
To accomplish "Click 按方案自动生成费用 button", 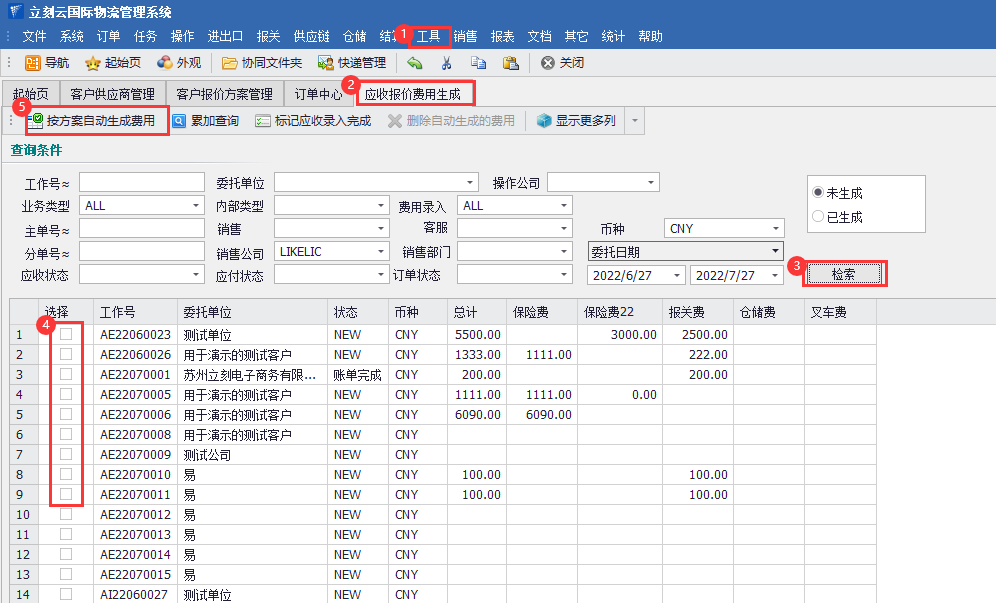I will 99,121.
